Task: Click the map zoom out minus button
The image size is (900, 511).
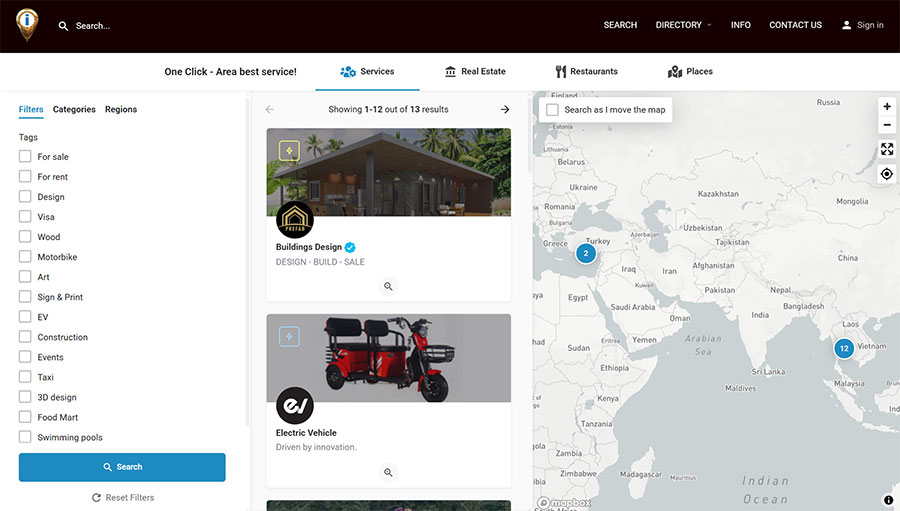Action: coord(886,126)
